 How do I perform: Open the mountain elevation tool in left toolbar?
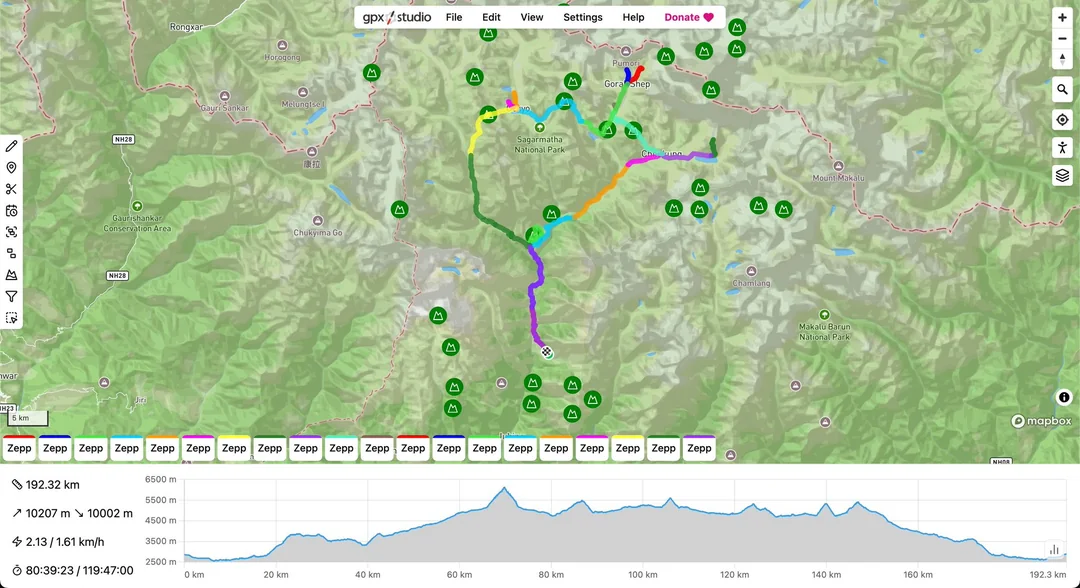tap(11, 275)
